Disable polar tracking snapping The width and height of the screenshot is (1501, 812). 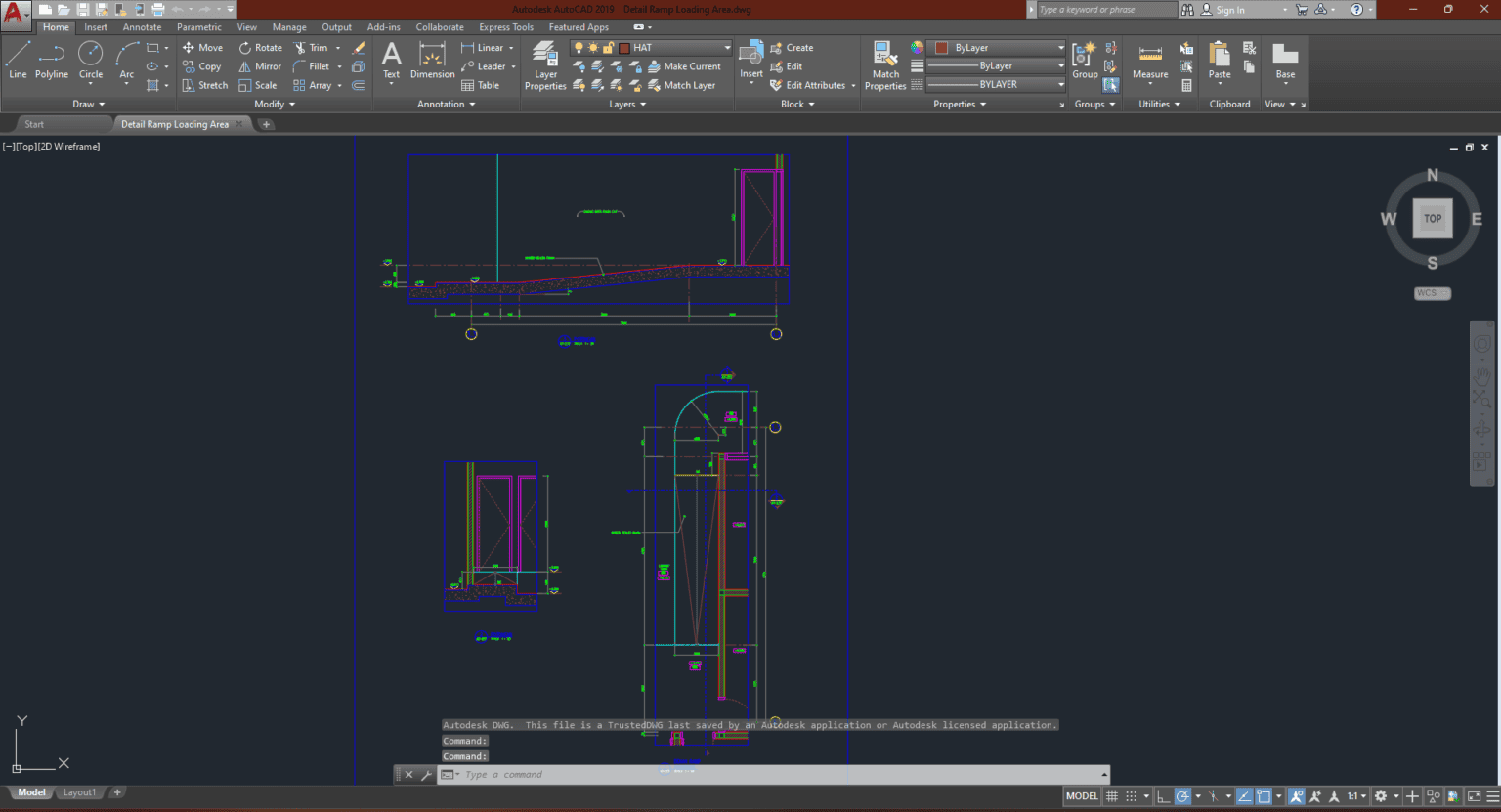pos(1182,795)
